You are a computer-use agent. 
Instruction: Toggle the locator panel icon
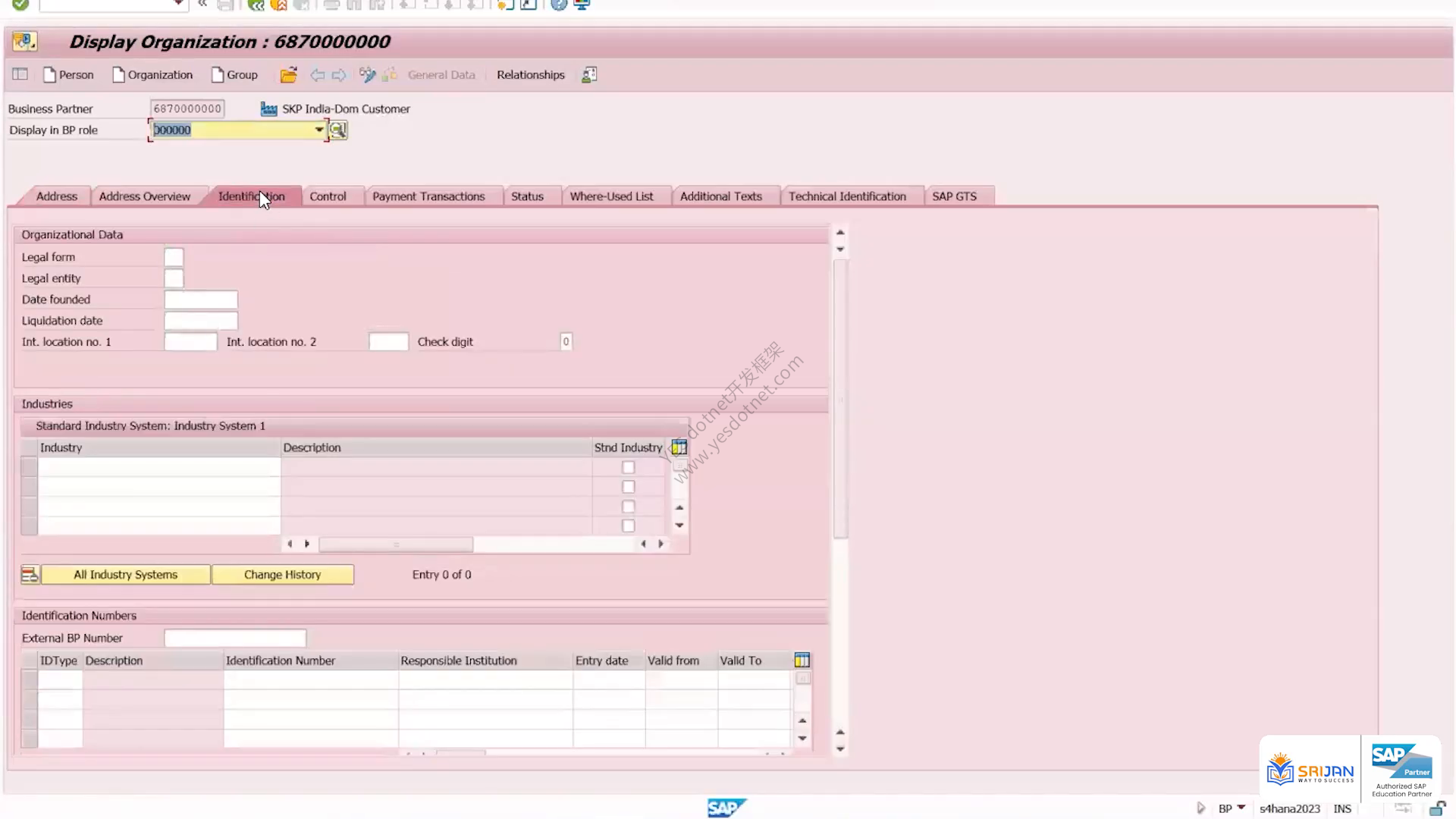tap(20, 74)
